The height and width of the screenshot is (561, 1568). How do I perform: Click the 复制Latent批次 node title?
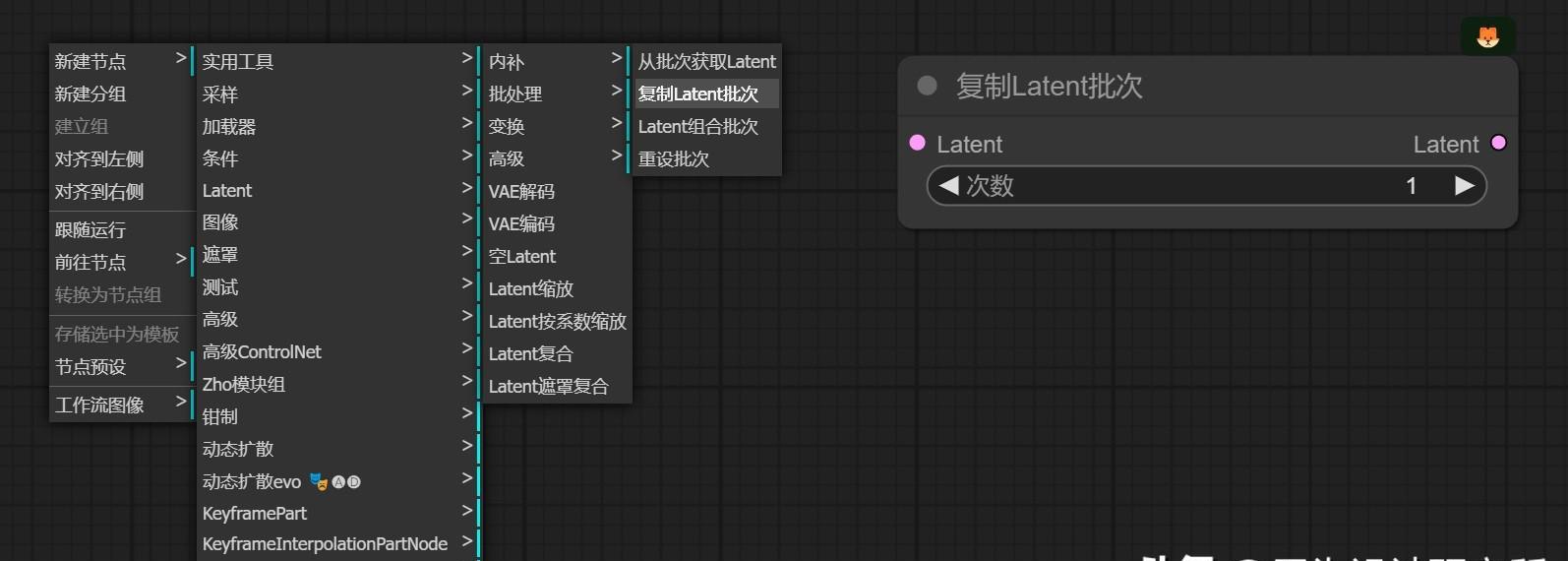1049,86
